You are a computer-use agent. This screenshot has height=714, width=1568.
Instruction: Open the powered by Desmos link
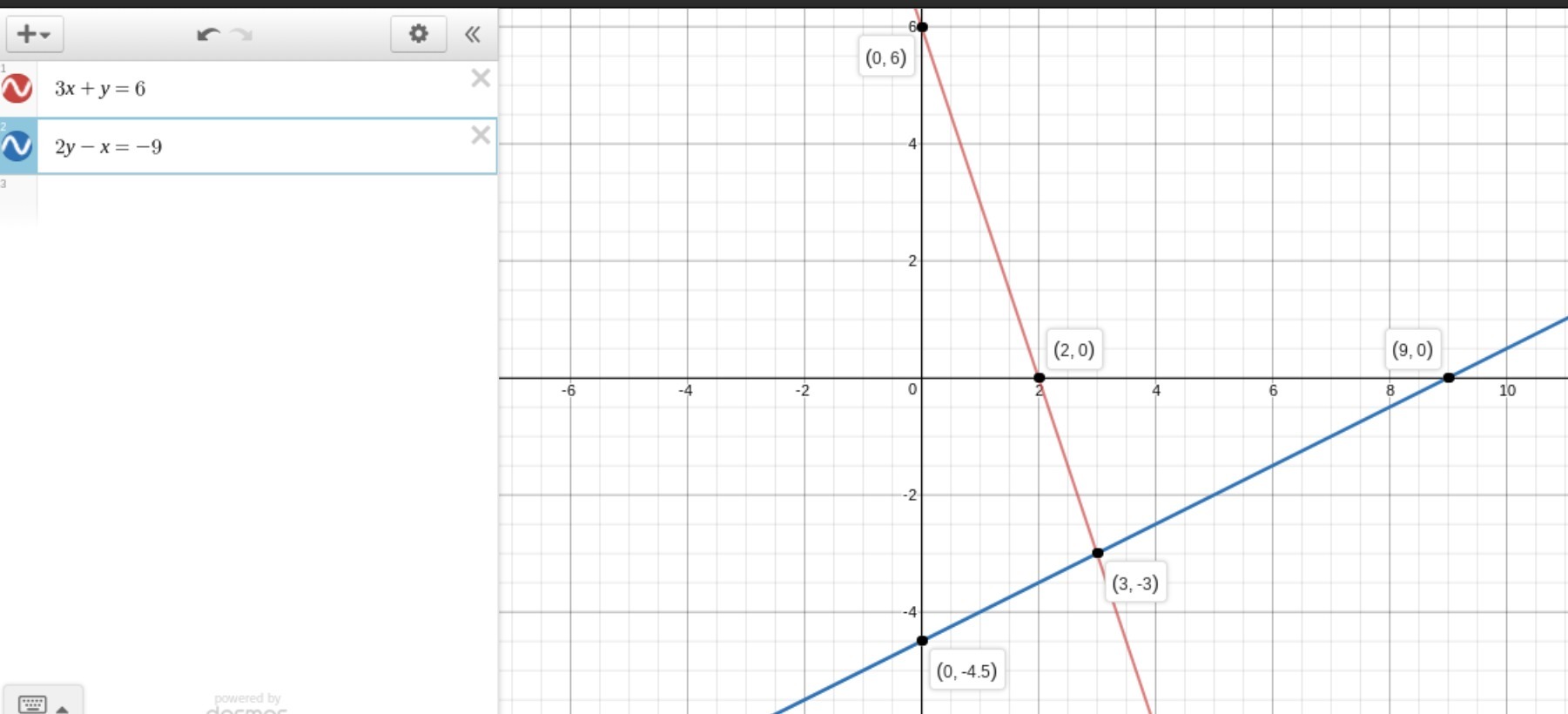(247, 704)
